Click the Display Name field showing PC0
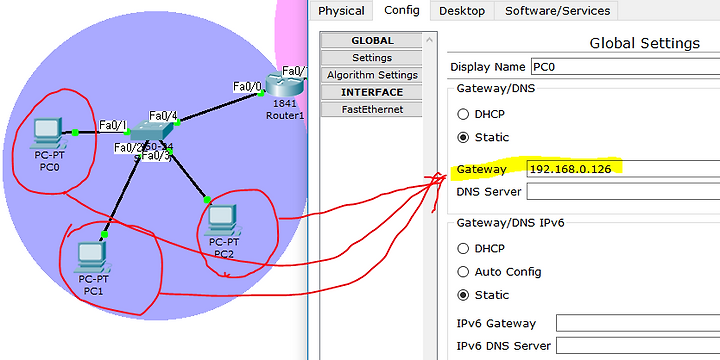 [625, 67]
